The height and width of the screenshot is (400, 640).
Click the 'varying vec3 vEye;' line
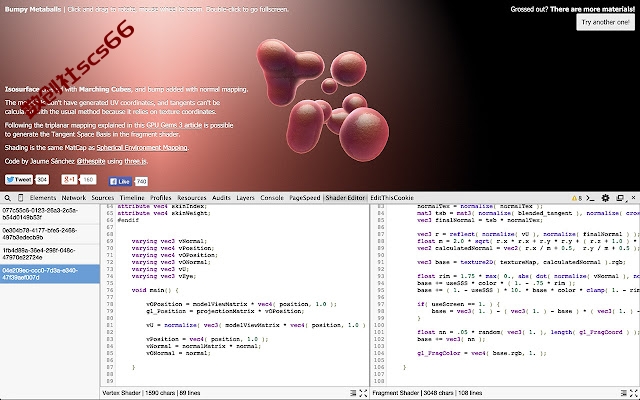click(x=164, y=276)
